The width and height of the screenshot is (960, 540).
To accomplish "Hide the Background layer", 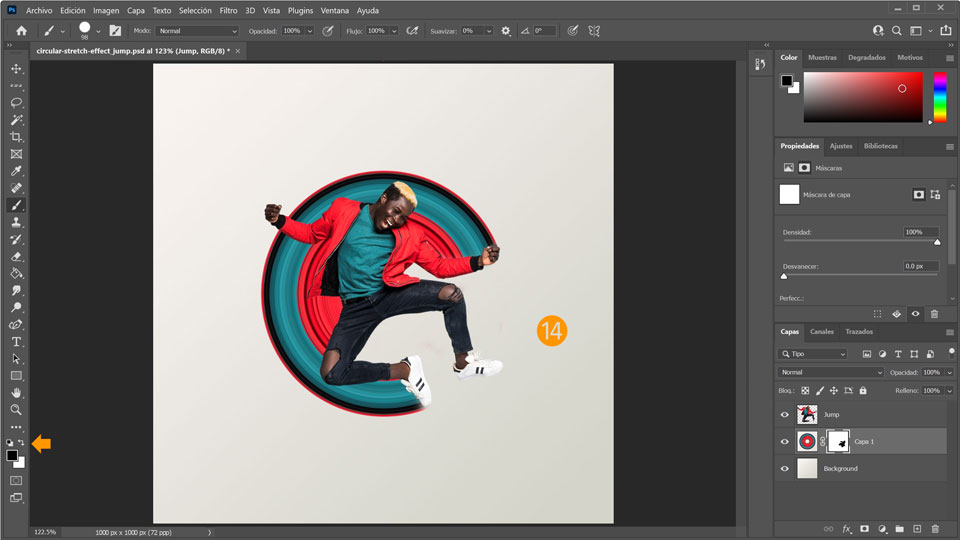I will 785,468.
